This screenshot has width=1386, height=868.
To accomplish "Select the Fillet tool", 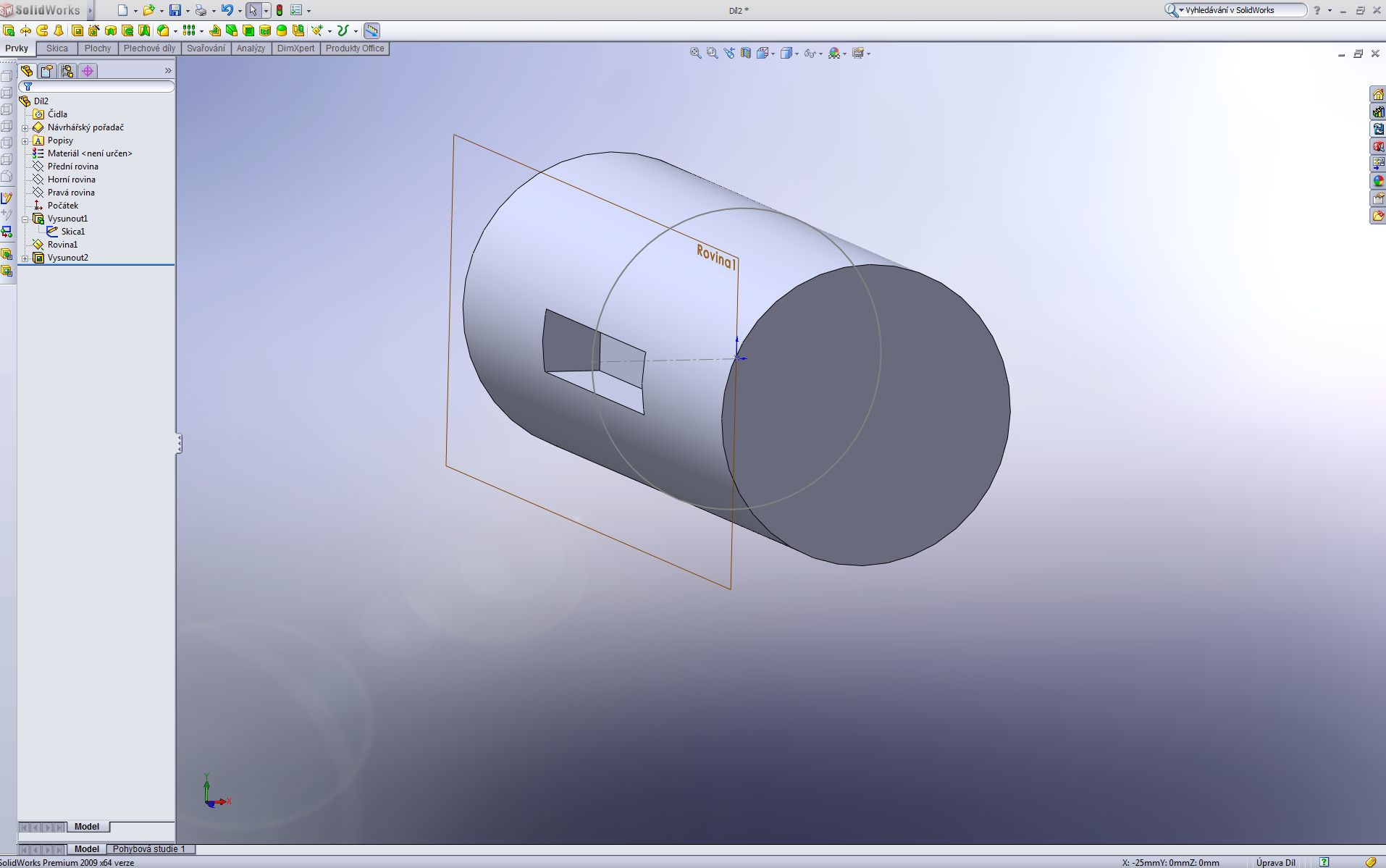I will point(163,30).
